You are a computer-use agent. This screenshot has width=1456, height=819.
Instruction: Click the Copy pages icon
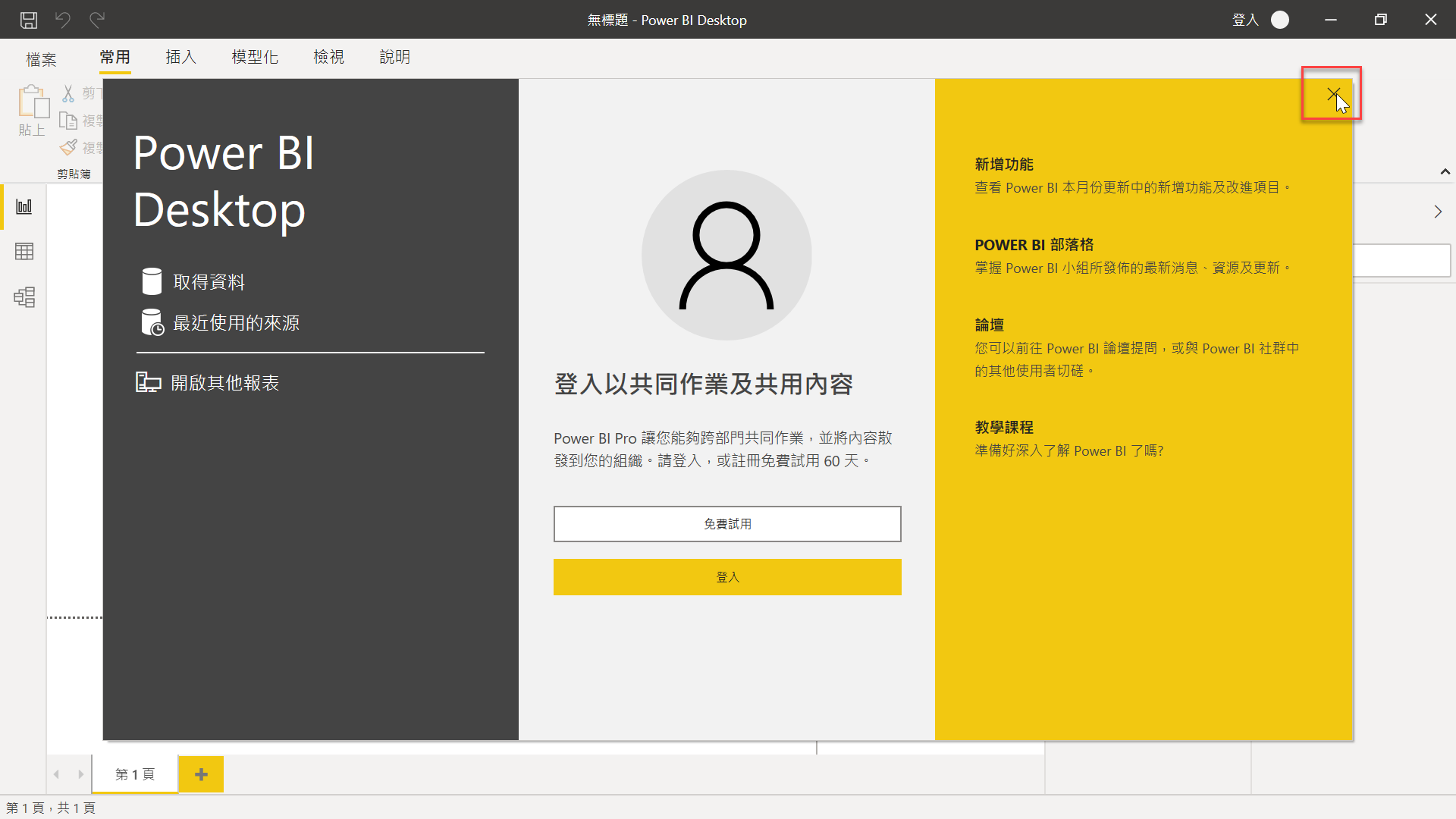click(68, 121)
